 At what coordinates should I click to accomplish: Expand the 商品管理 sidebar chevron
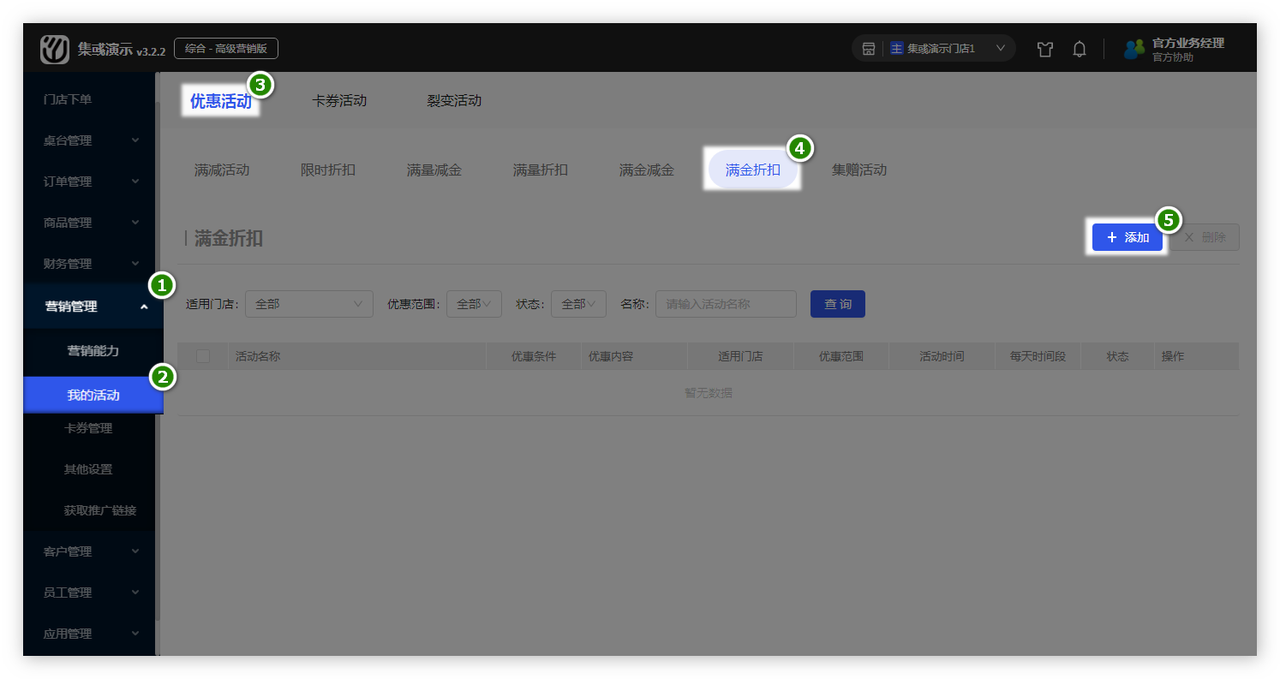click(x=136, y=222)
